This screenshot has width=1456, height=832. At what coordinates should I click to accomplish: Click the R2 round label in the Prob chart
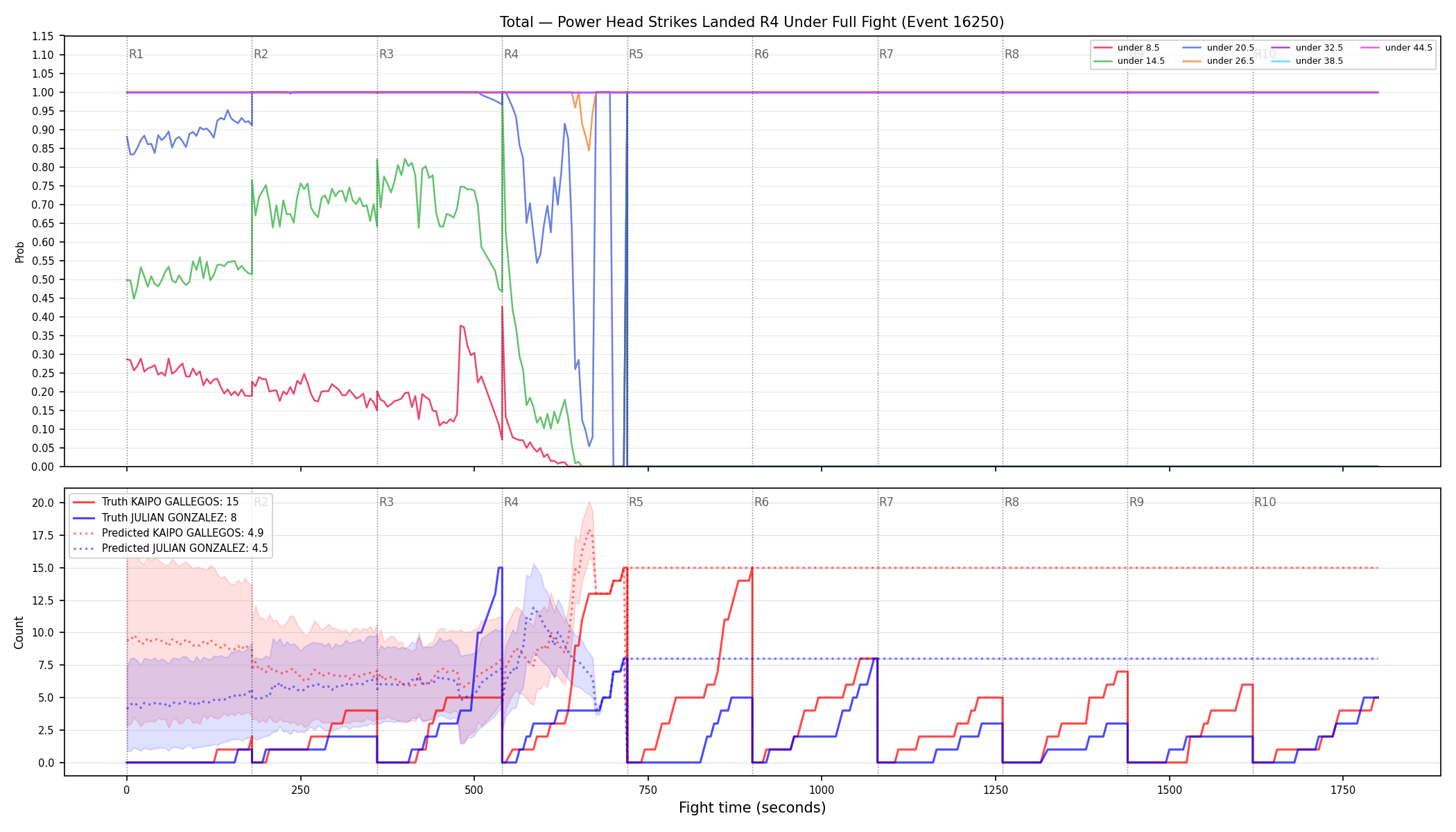[x=261, y=54]
